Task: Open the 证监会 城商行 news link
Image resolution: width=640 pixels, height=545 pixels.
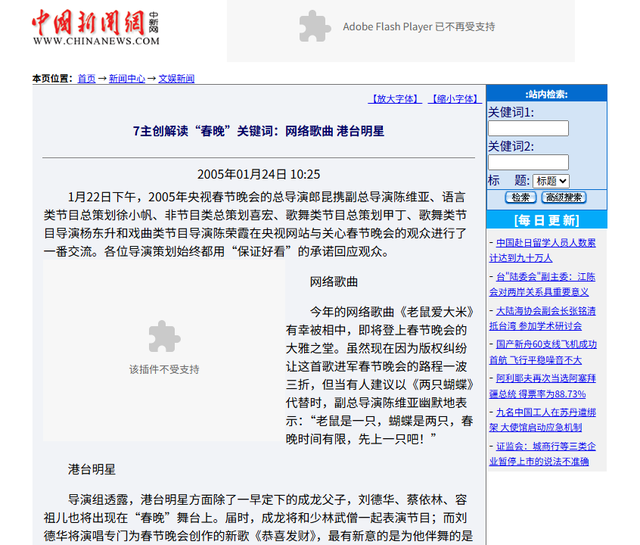Action: click(545, 454)
